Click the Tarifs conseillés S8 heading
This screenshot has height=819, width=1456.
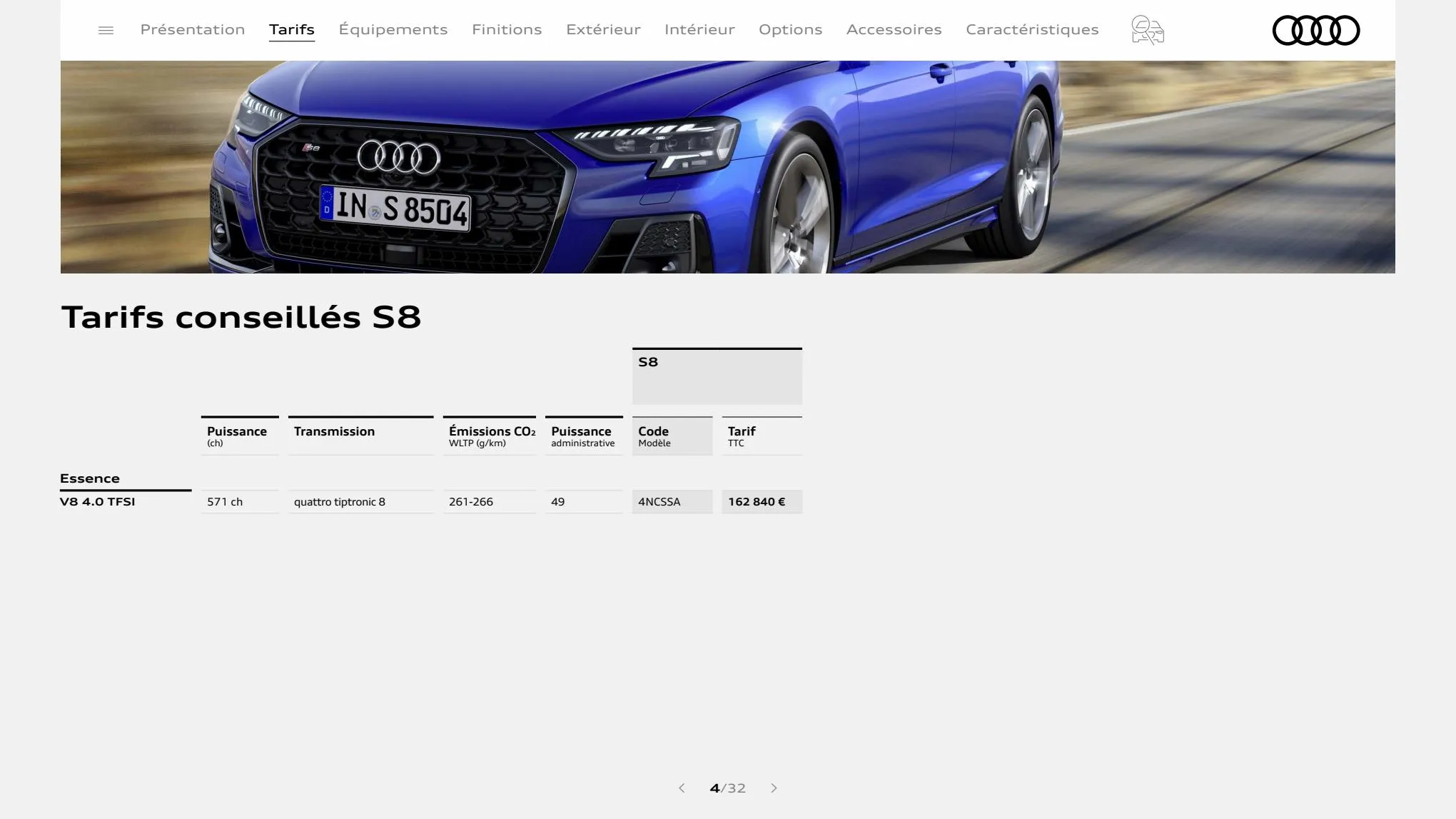click(241, 317)
